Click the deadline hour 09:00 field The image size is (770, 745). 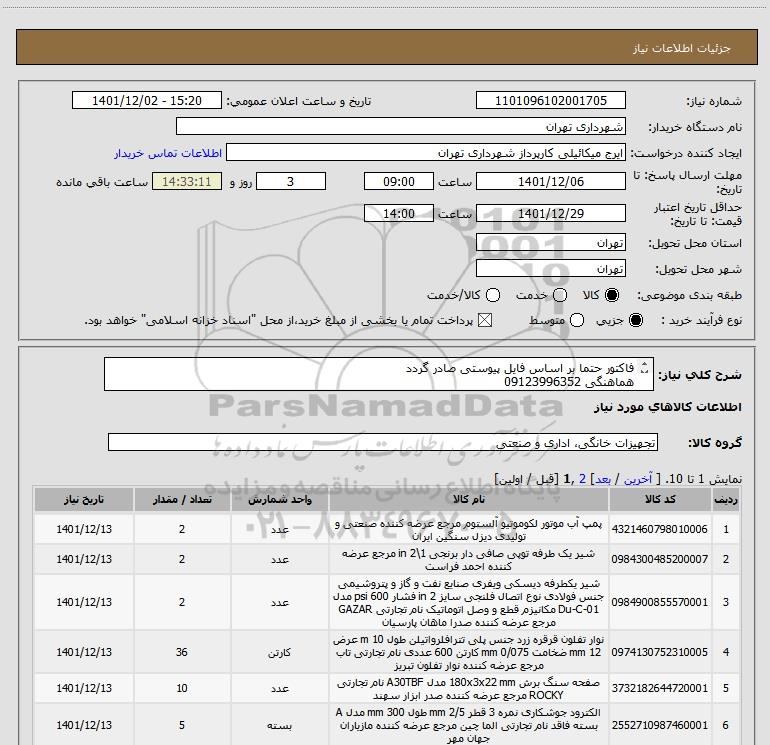pyautogui.click(x=399, y=181)
